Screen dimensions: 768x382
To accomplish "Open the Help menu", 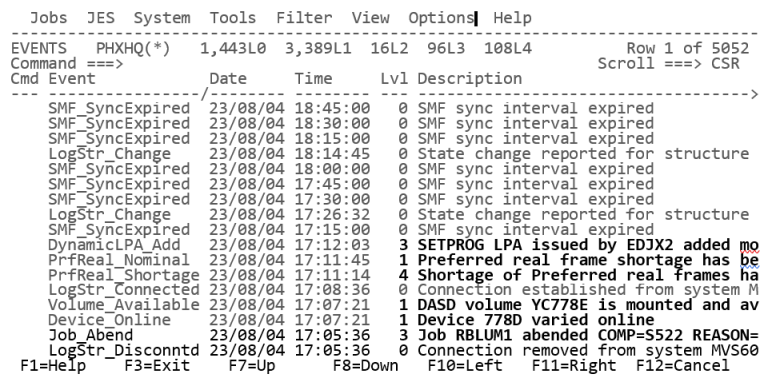I will 512,18.
